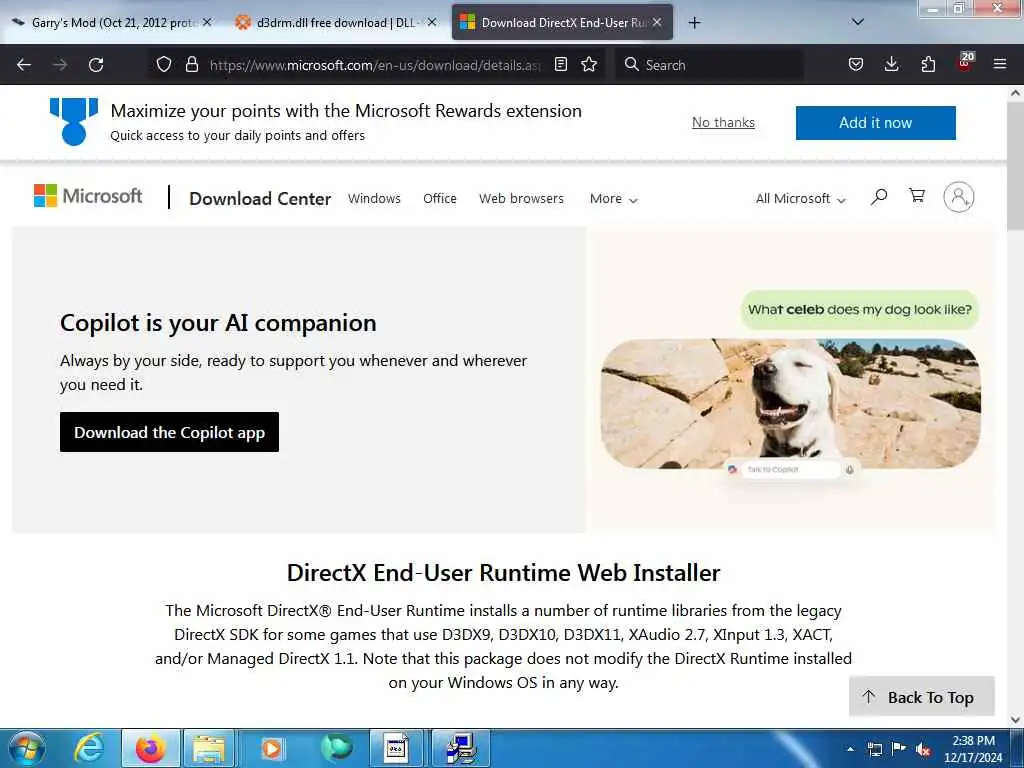Open File Explorer from the taskbar
The height and width of the screenshot is (768, 1024).
pos(209,748)
